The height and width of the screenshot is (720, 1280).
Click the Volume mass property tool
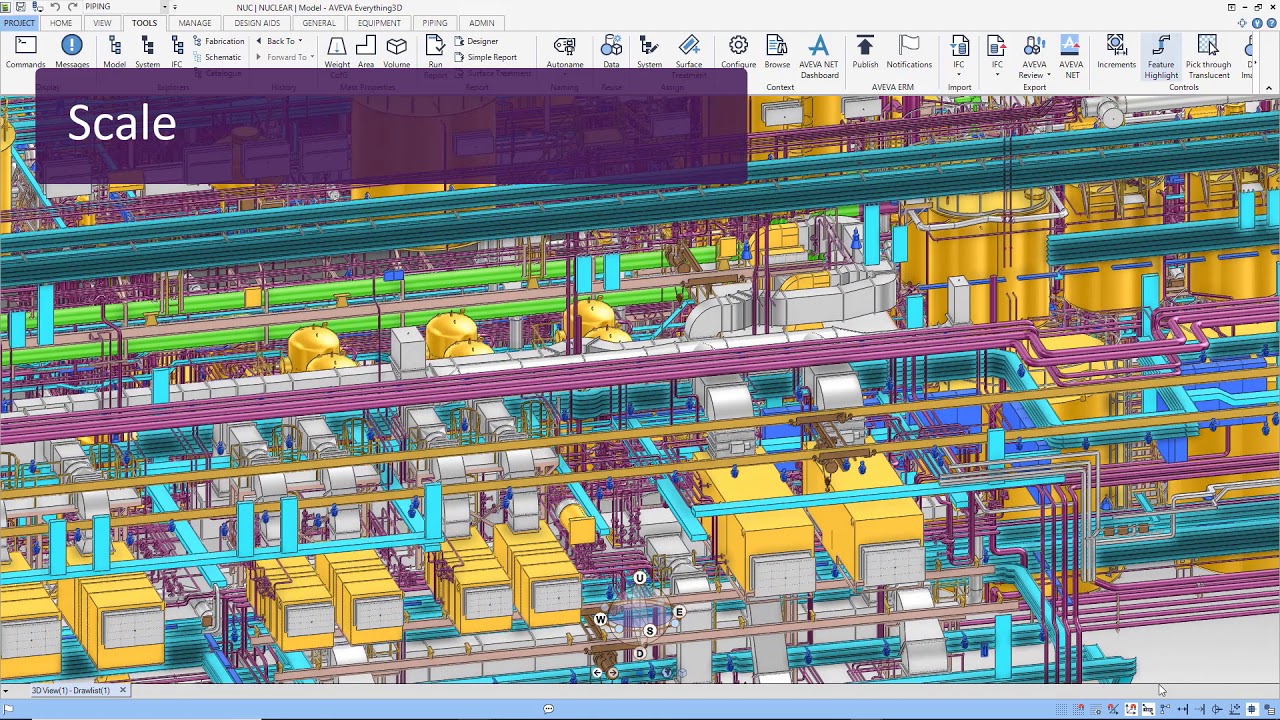coord(396,52)
